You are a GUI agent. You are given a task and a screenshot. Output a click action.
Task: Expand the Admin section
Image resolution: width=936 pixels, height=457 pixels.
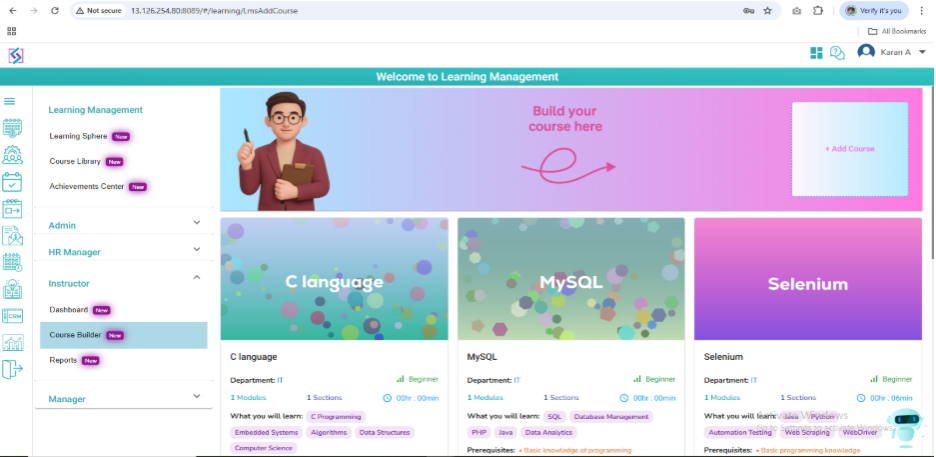point(124,224)
